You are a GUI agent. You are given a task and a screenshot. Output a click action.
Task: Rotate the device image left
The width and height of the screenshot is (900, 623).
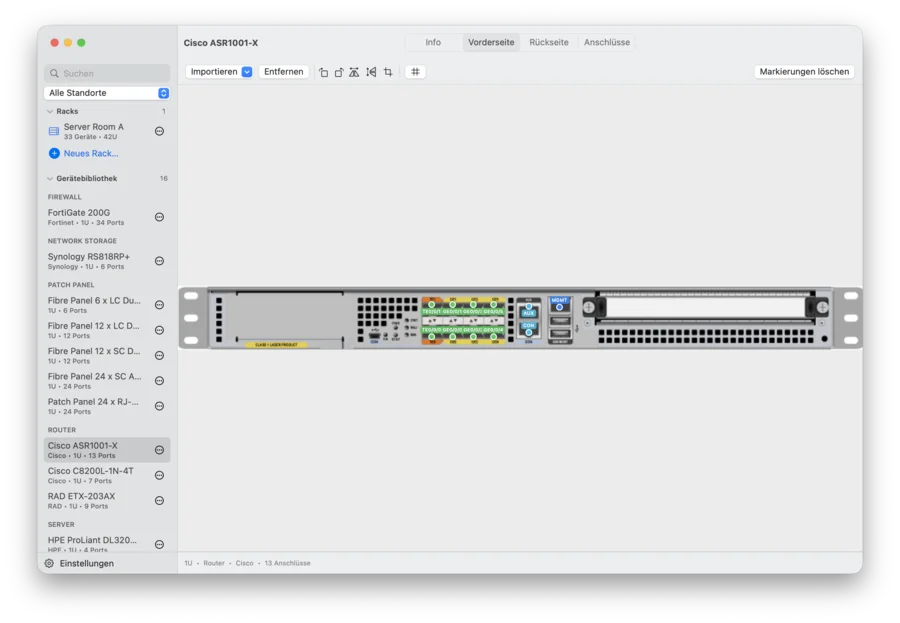coord(324,72)
